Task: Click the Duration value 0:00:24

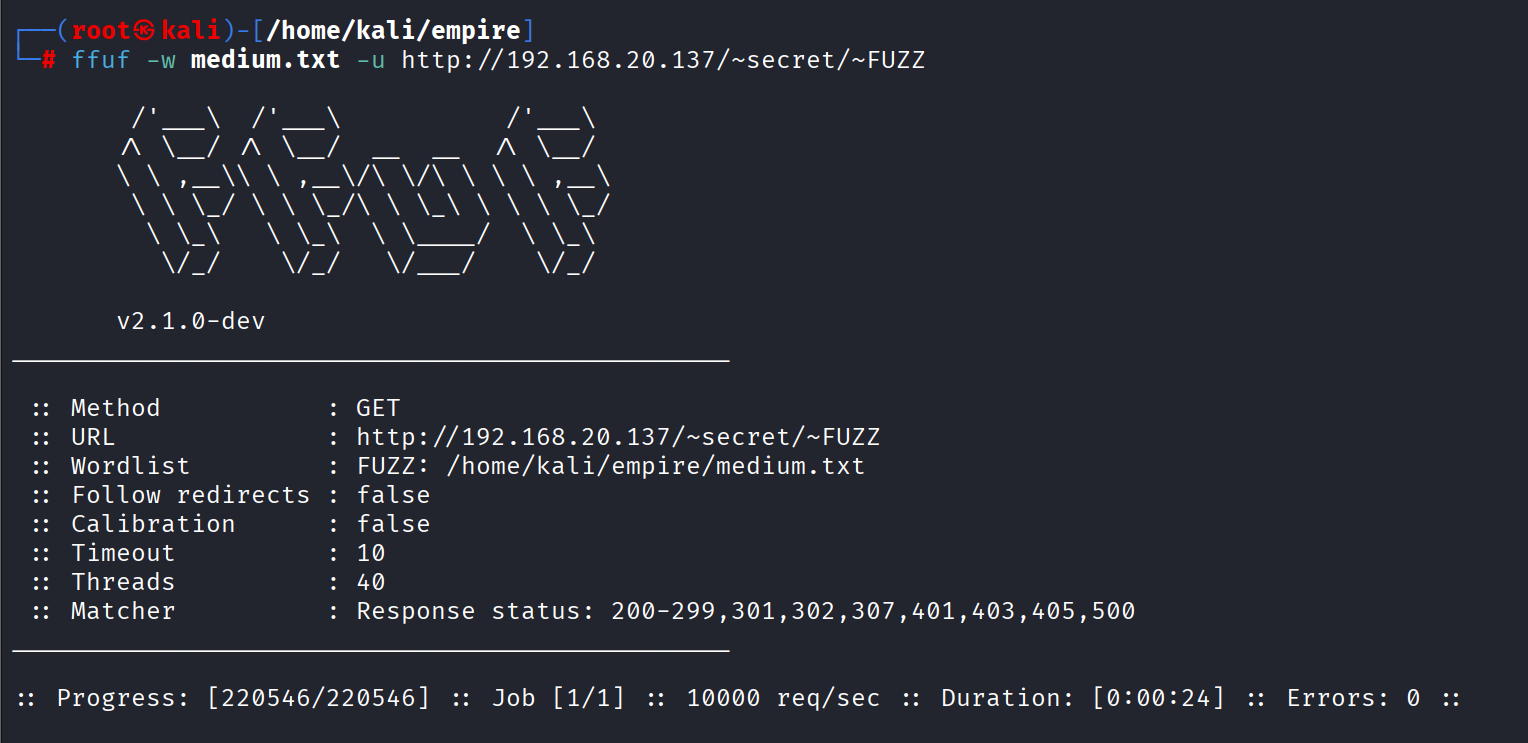Action: point(1158,698)
